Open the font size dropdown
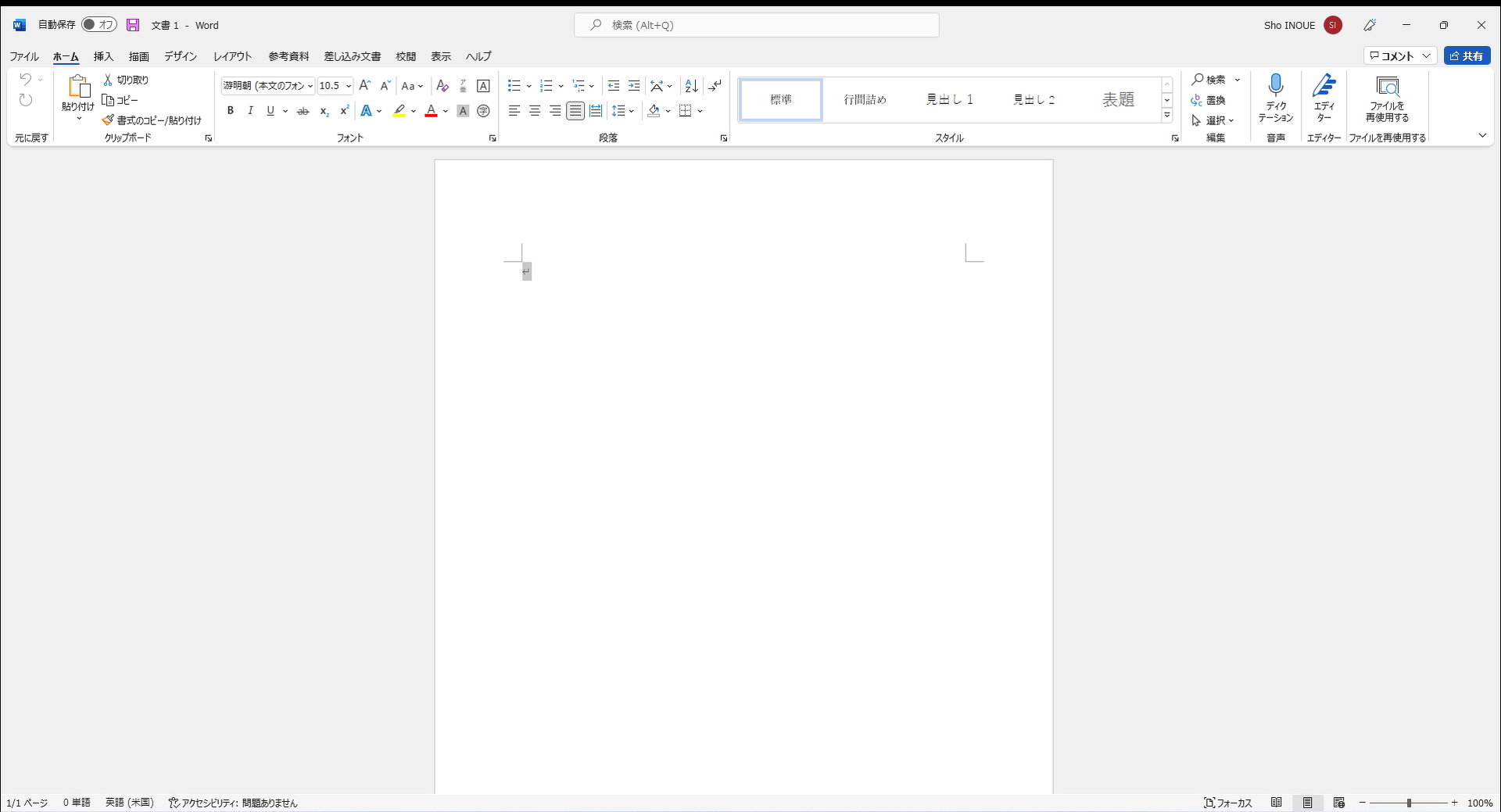The width and height of the screenshot is (1501, 812). pos(348,86)
